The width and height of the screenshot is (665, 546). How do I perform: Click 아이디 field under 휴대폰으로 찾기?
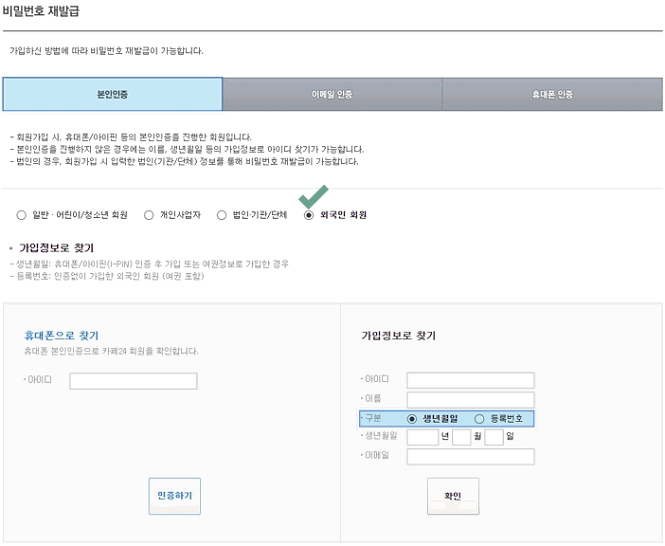tap(133, 381)
